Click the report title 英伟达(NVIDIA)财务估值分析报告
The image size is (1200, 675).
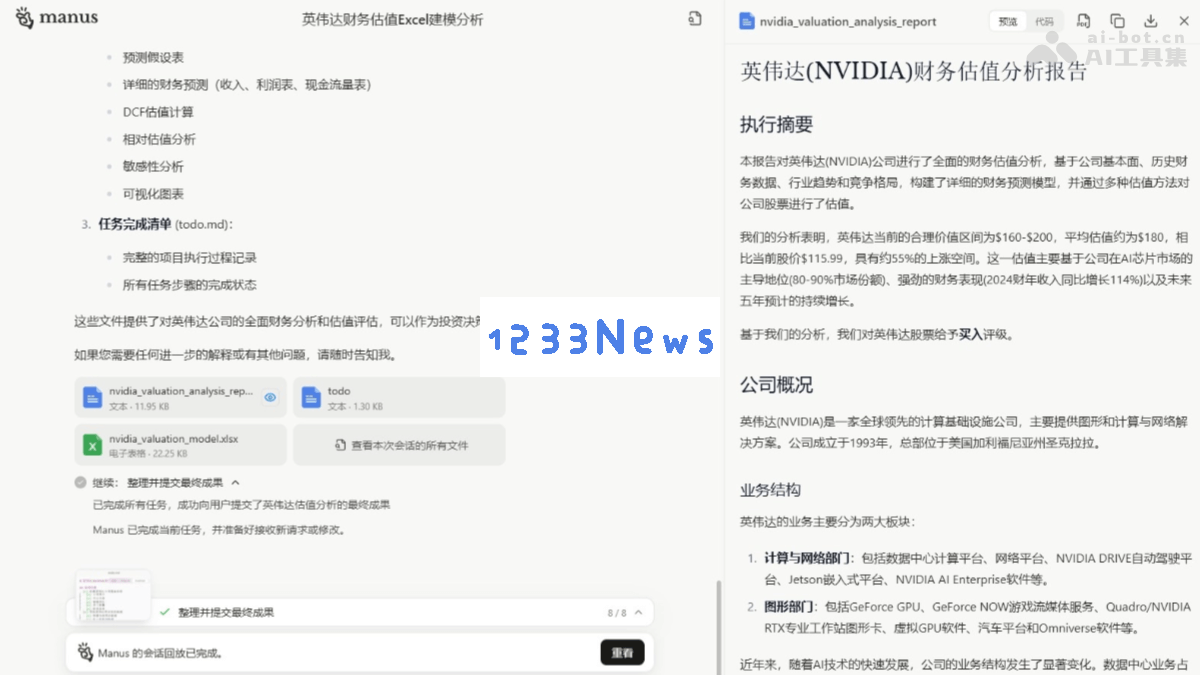[x=913, y=70]
